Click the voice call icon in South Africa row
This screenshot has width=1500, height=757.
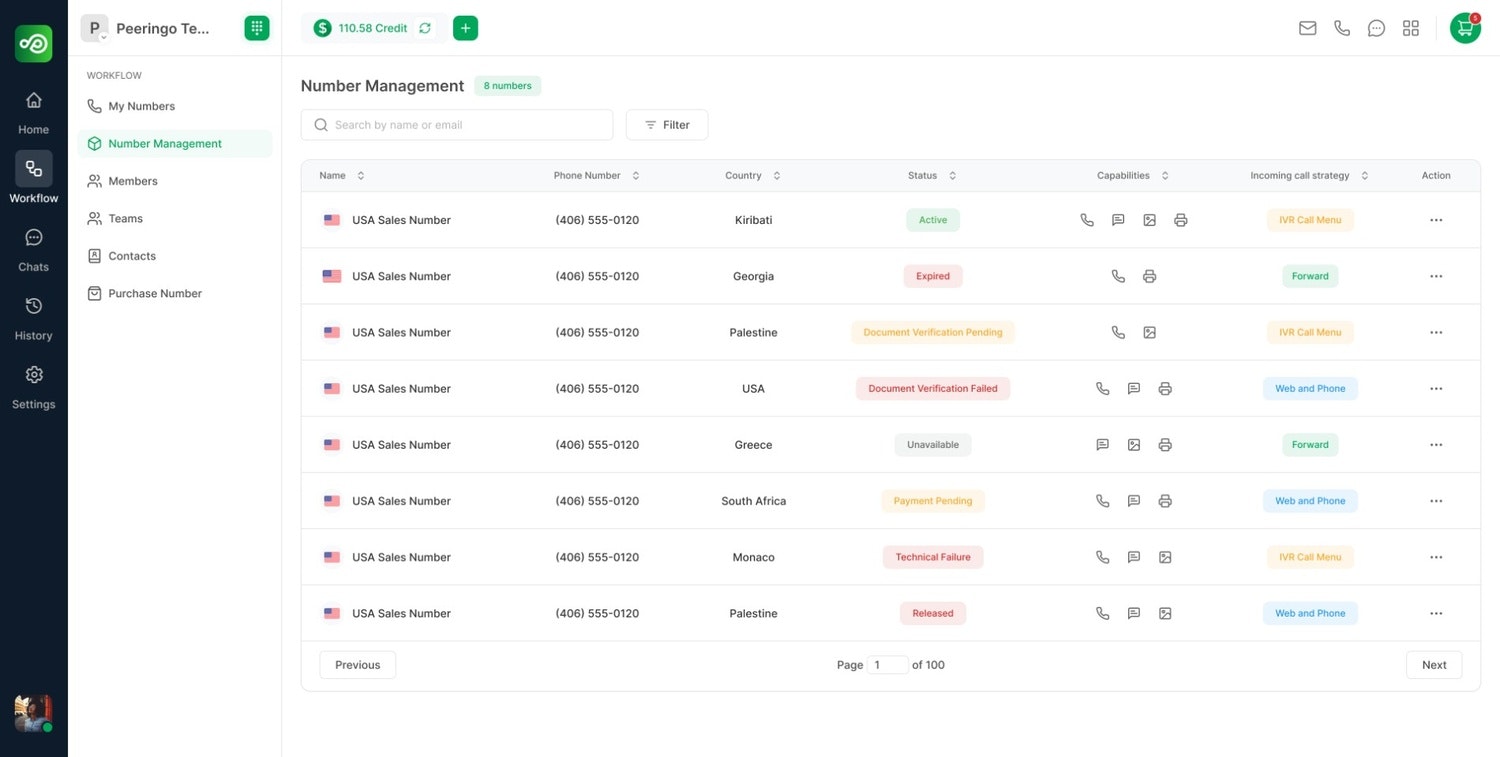1102,501
